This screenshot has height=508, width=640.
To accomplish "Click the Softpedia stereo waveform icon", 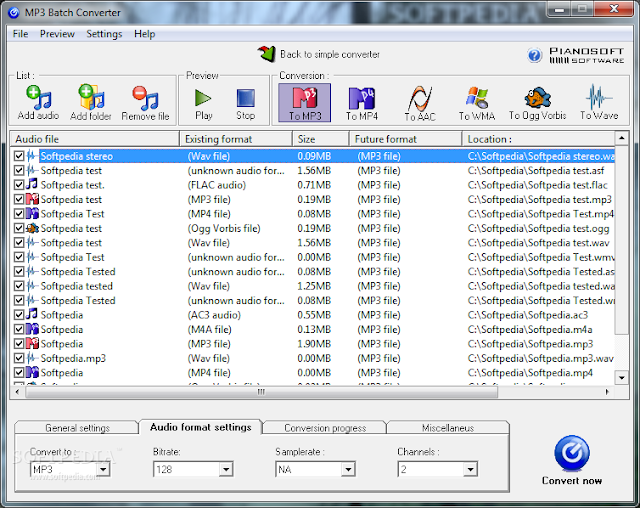I will 32,156.
